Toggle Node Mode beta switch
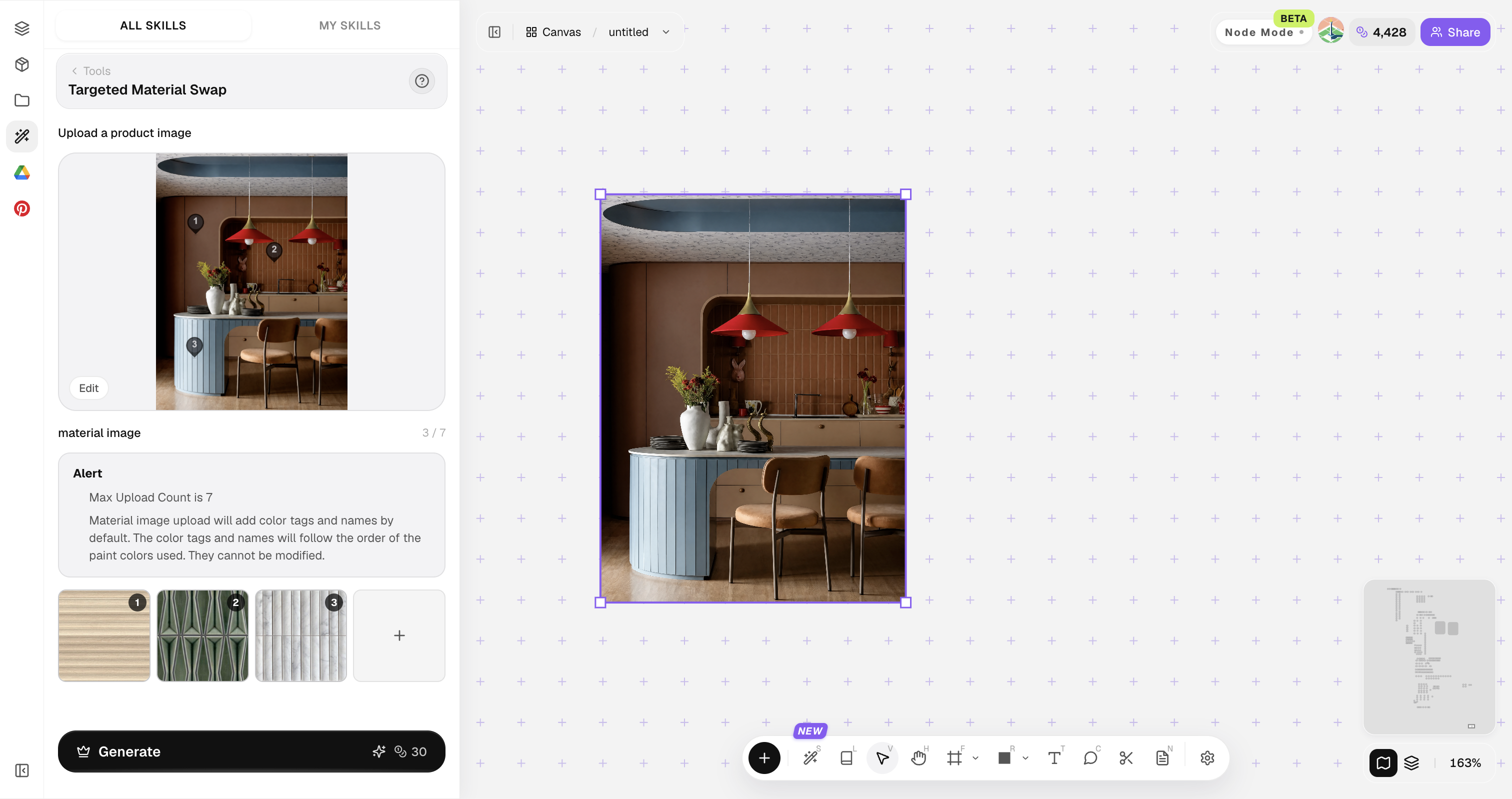Viewport: 1512px width, 799px height. pos(1263,32)
